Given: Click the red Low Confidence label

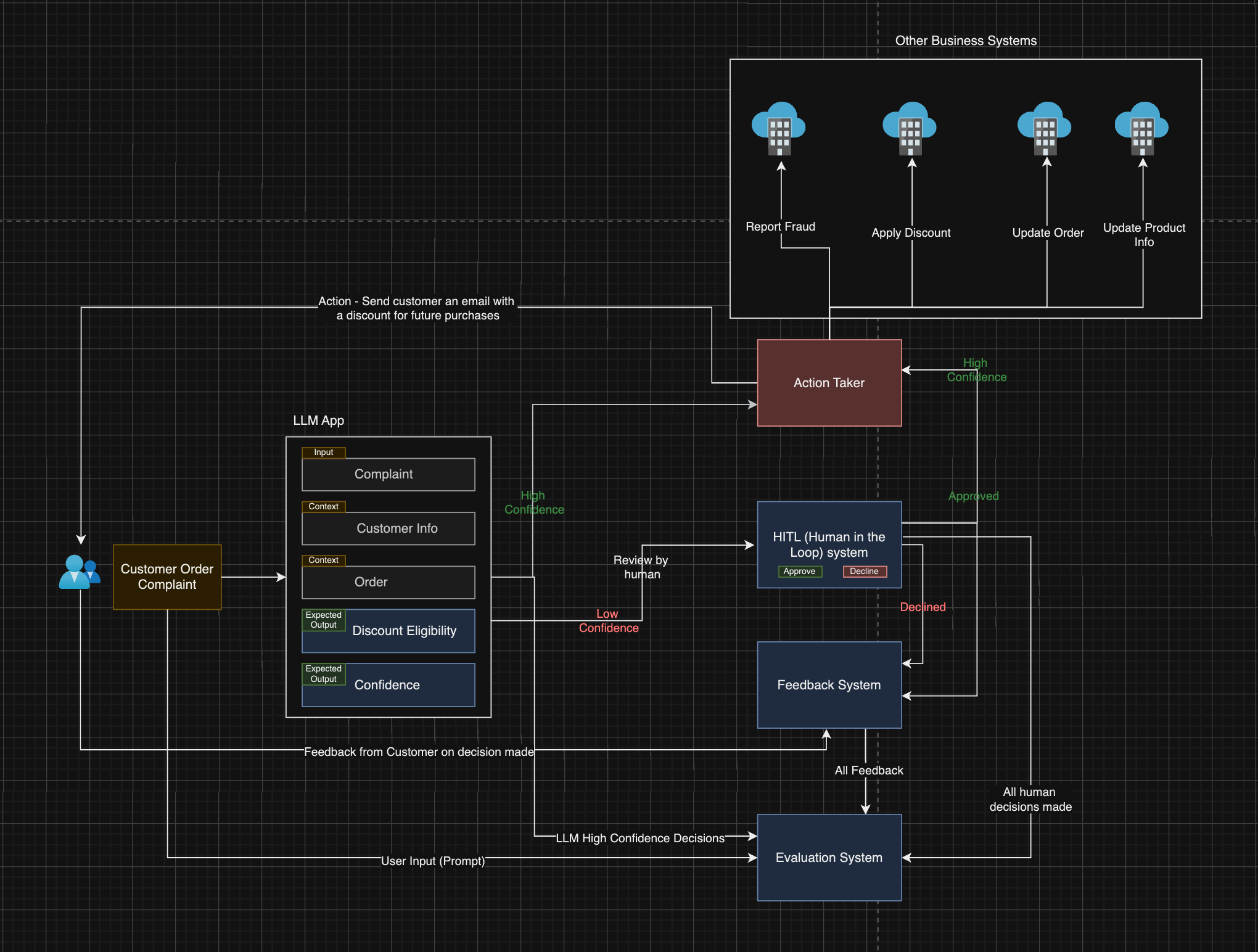Looking at the screenshot, I should (608, 621).
